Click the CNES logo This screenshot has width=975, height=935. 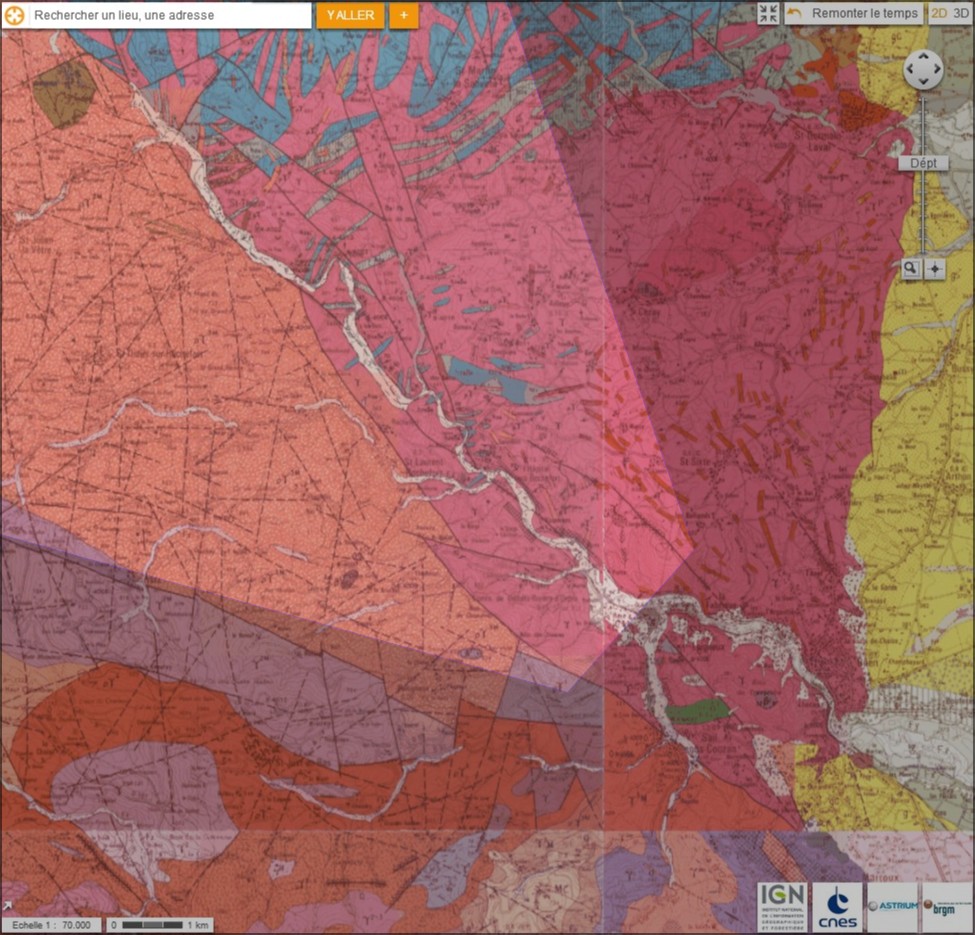[x=836, y=906]
